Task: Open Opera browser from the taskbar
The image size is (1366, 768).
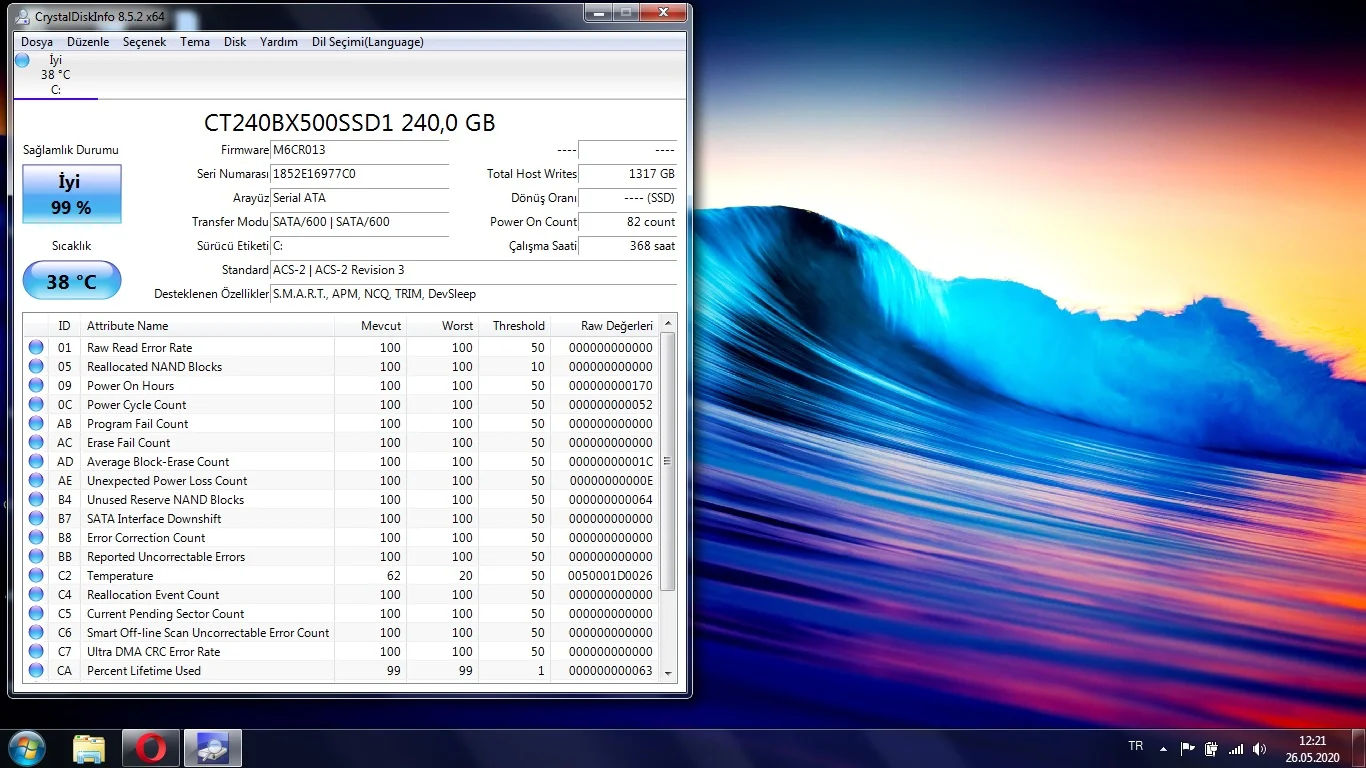Action: coord(151,748)
